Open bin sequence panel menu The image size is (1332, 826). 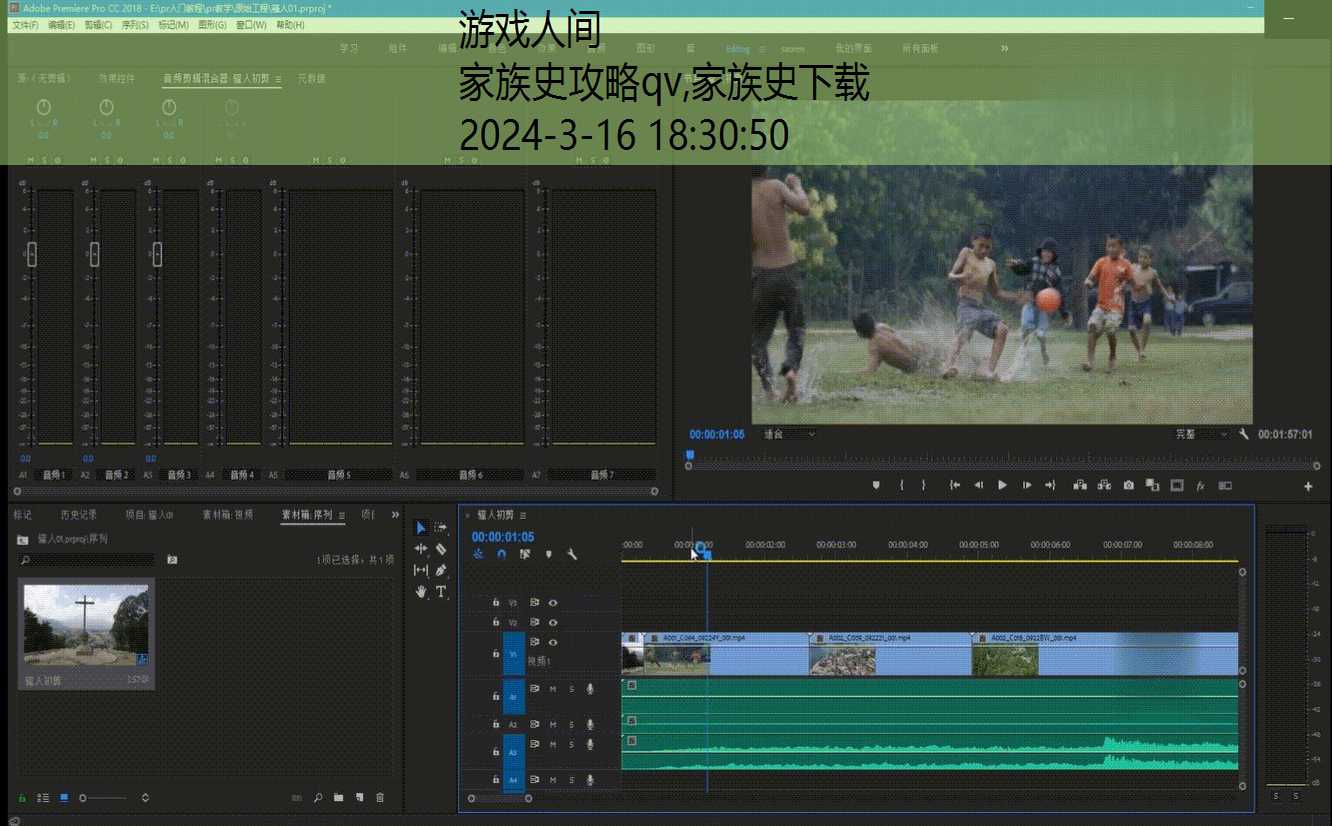(341, 515)
